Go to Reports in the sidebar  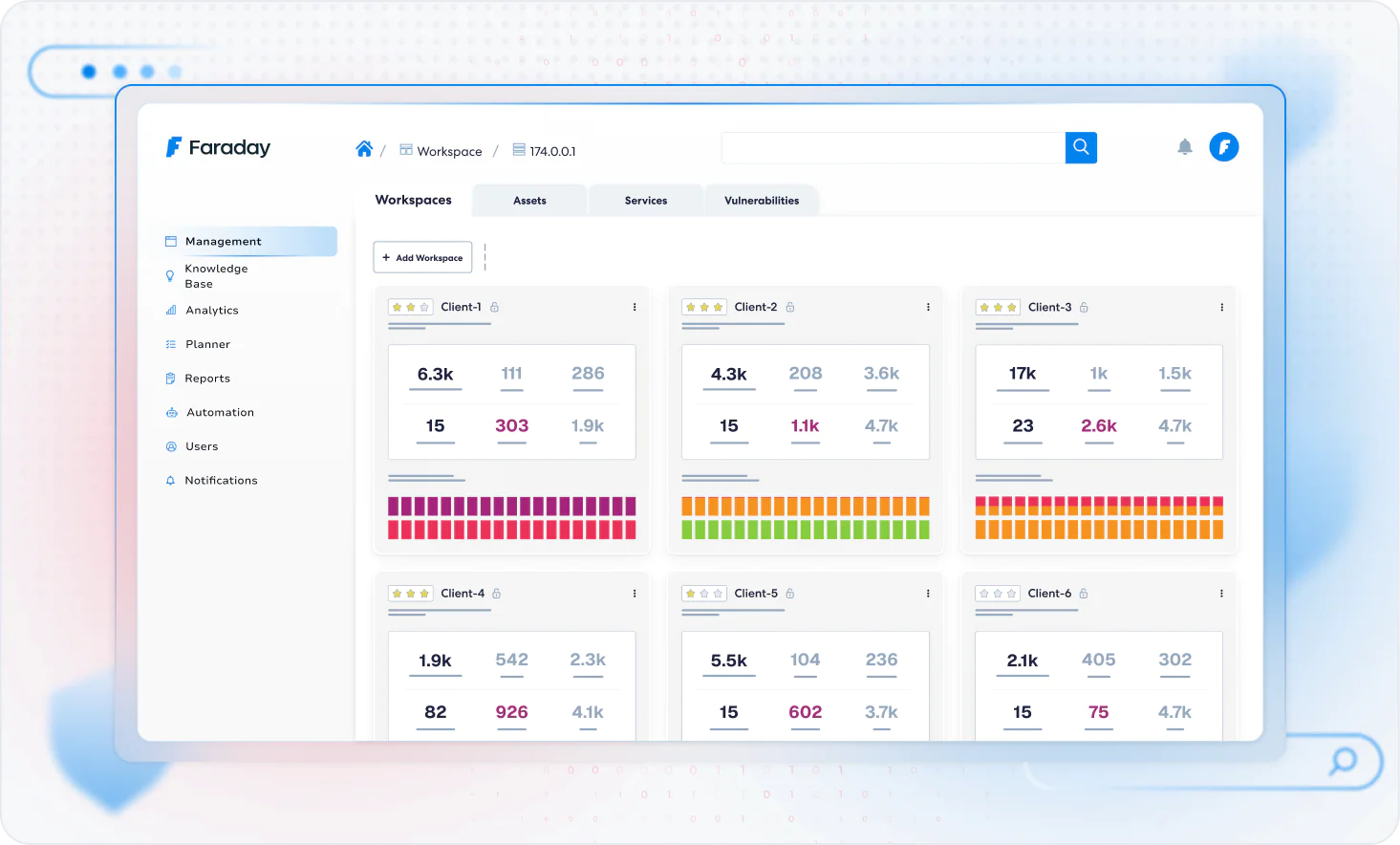pyautogui.click(x=207, y=379)
